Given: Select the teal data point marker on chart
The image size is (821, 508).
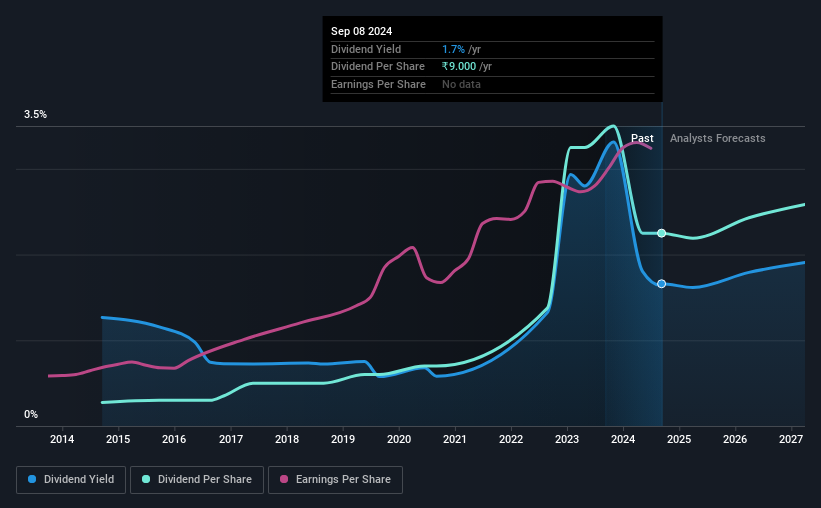Looking at the screenshot, I should (662, 233).
